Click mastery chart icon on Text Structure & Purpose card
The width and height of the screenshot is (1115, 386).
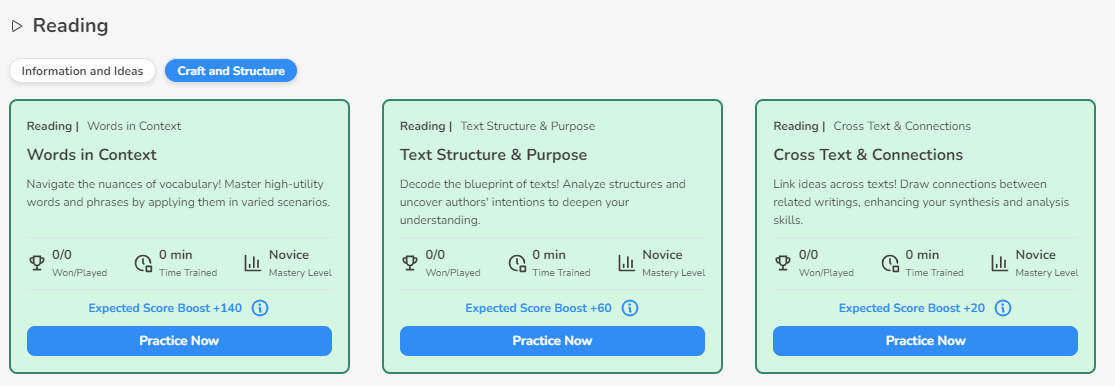tap(626, 263)
